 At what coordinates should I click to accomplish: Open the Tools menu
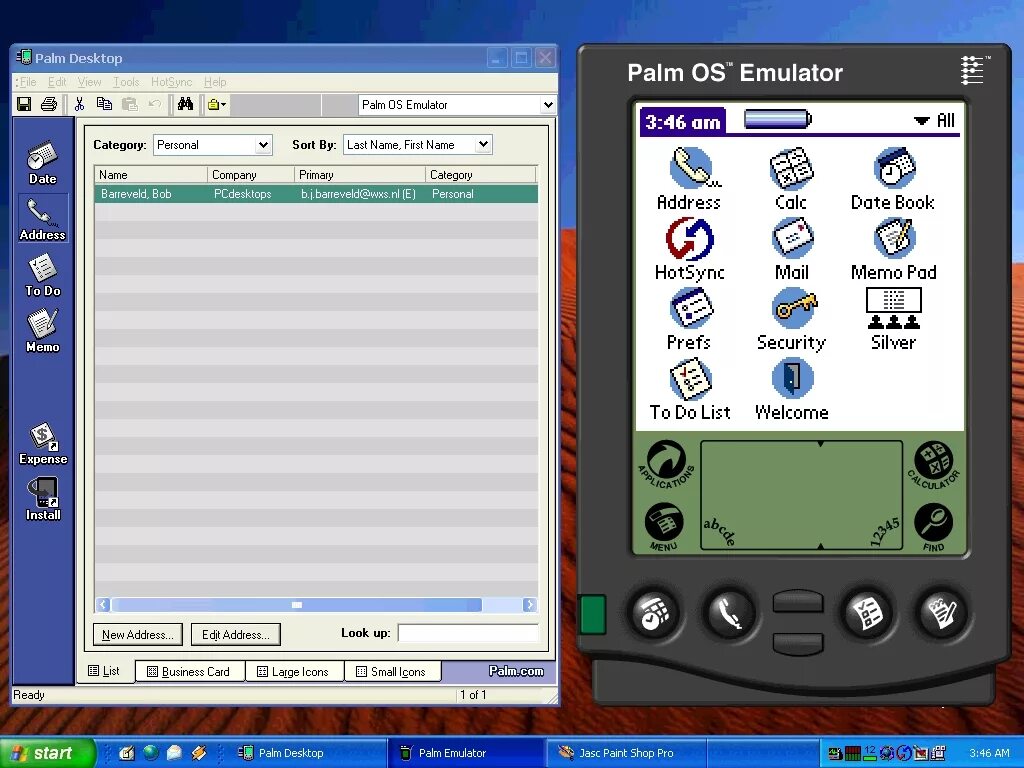(x=126, y=82)
